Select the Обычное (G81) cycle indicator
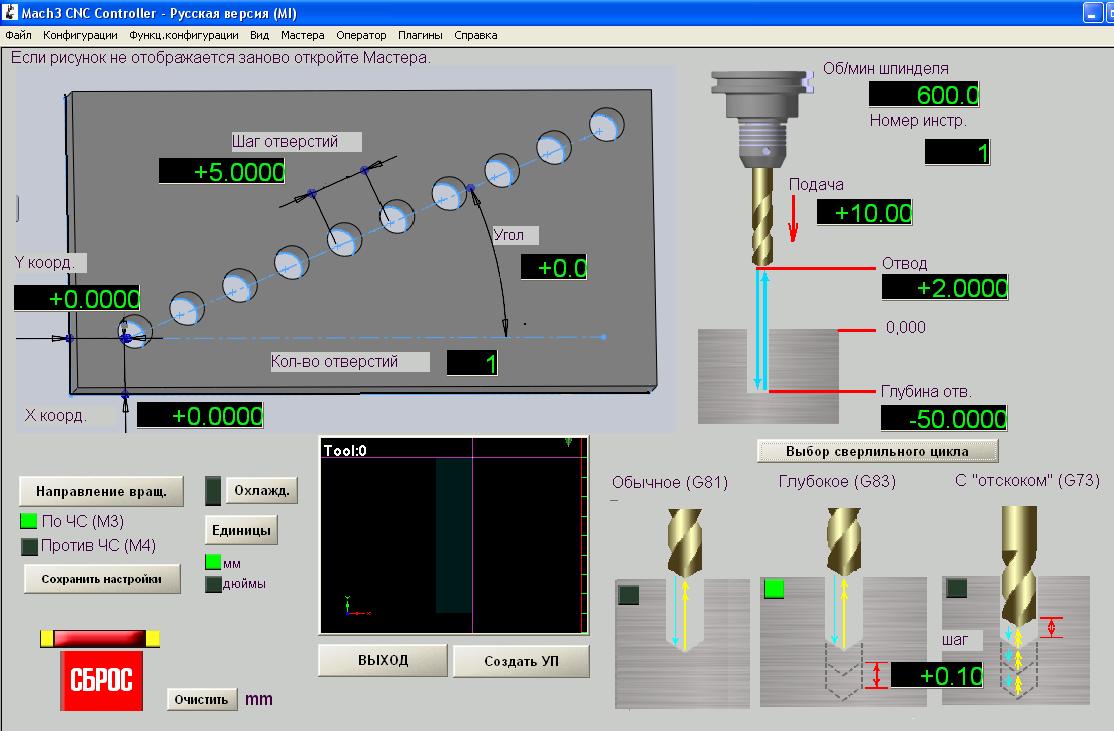Image resolution: width=1114 pixels, height=731 pixels. (629, 595)
